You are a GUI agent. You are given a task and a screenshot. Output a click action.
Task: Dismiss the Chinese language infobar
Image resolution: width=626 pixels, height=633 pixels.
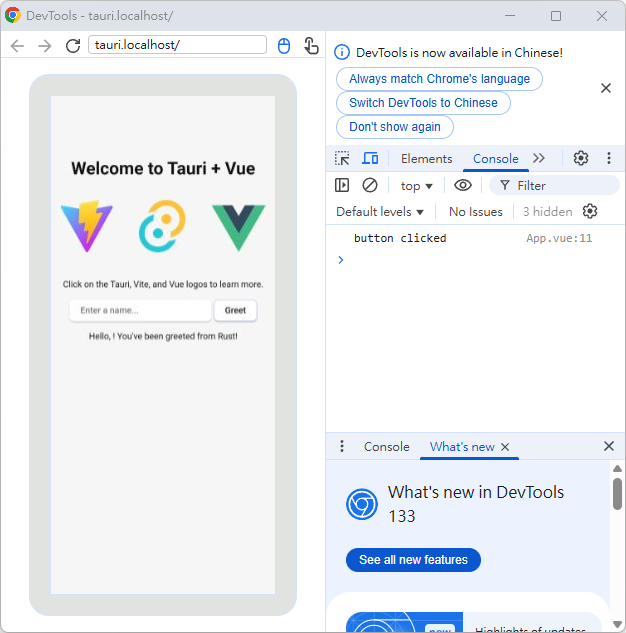[605, 88]
